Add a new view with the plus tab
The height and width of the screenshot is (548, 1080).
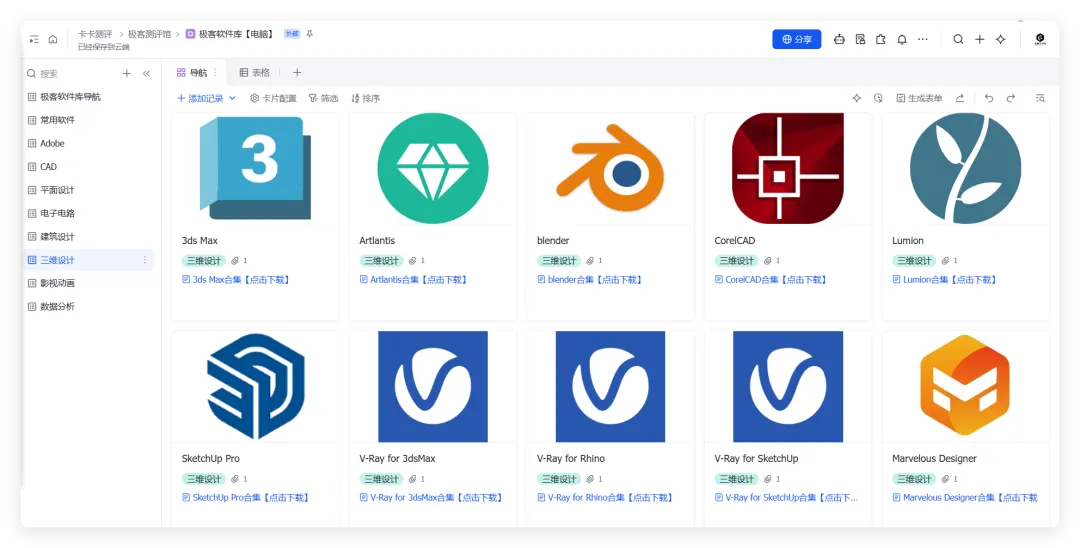(297, 72)
